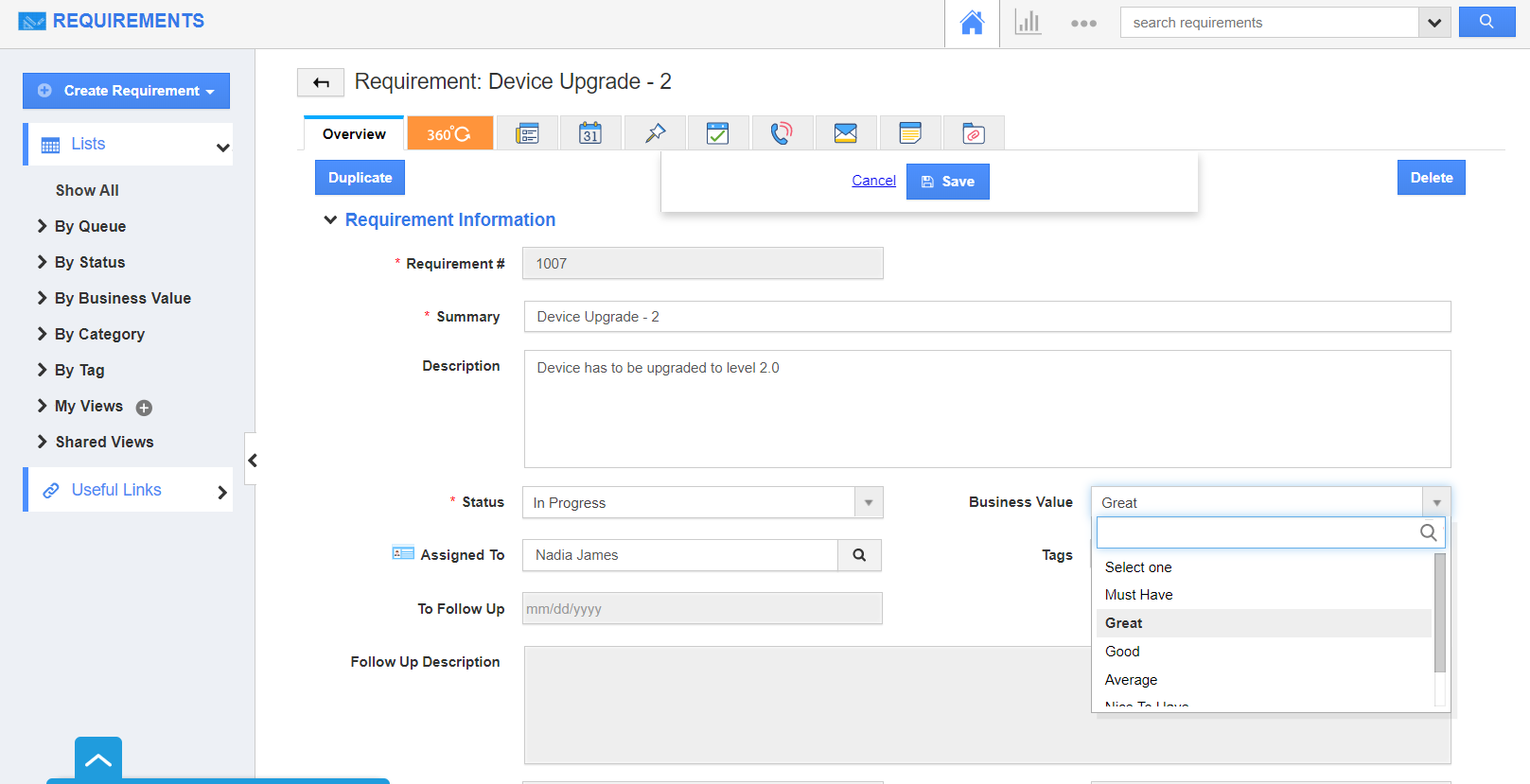Click the Requirement # field 1007
The width and height of the screenshot is (1530, 784).
(x=703, y=263)
